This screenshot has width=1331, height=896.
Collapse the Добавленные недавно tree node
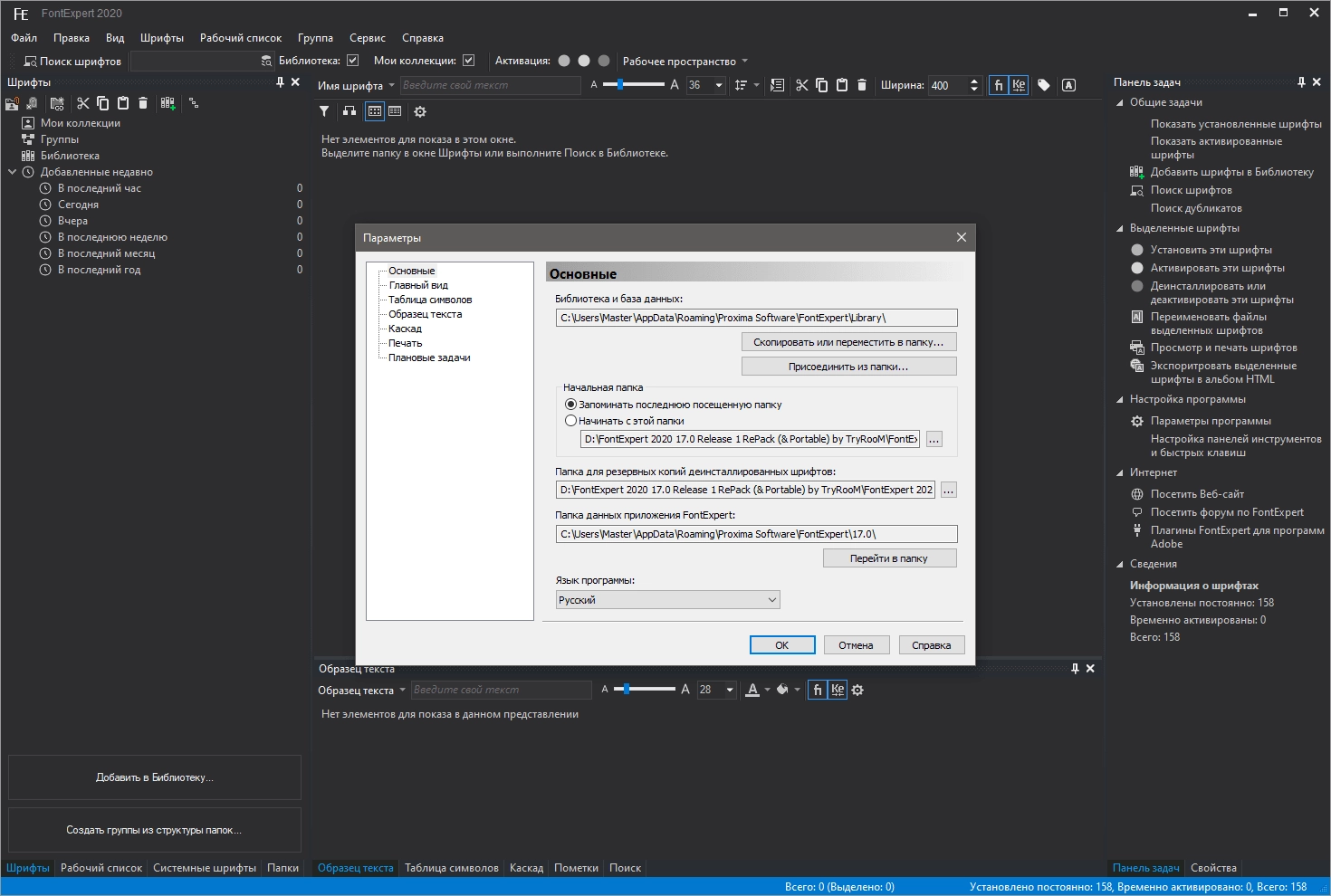tap(13, 172)
